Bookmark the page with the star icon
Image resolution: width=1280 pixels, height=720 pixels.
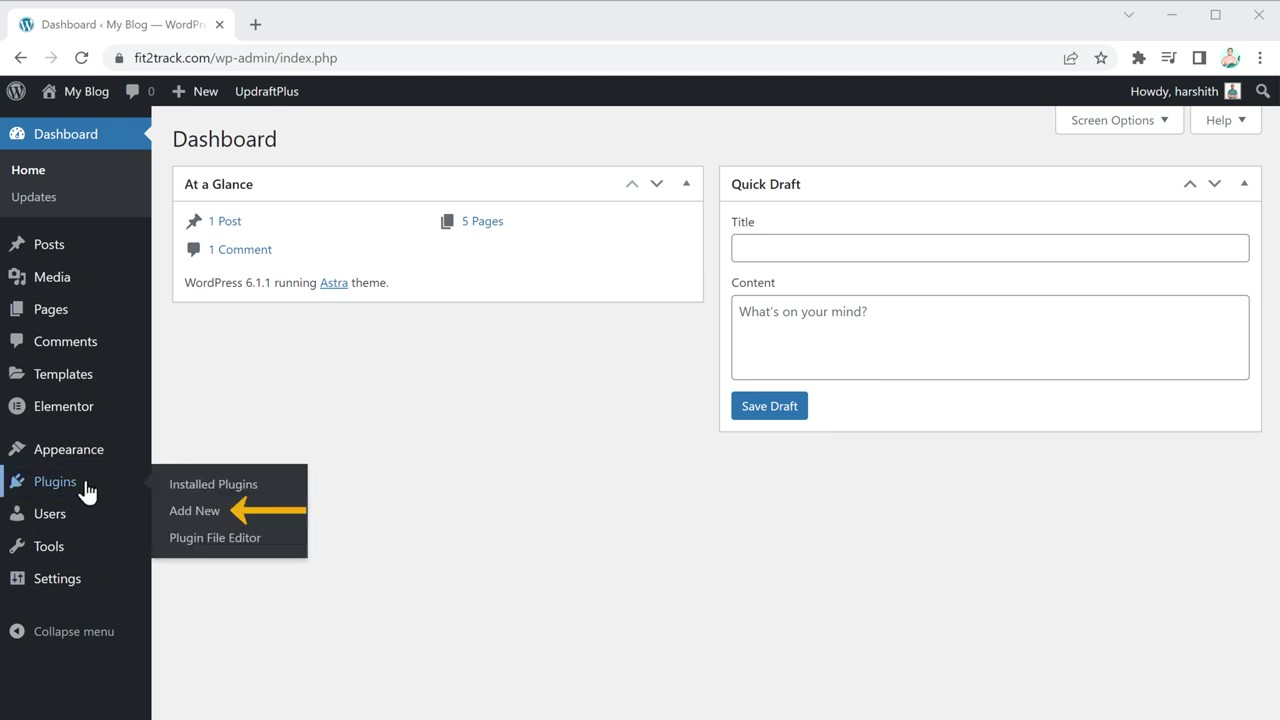(x=1100, y=58)
